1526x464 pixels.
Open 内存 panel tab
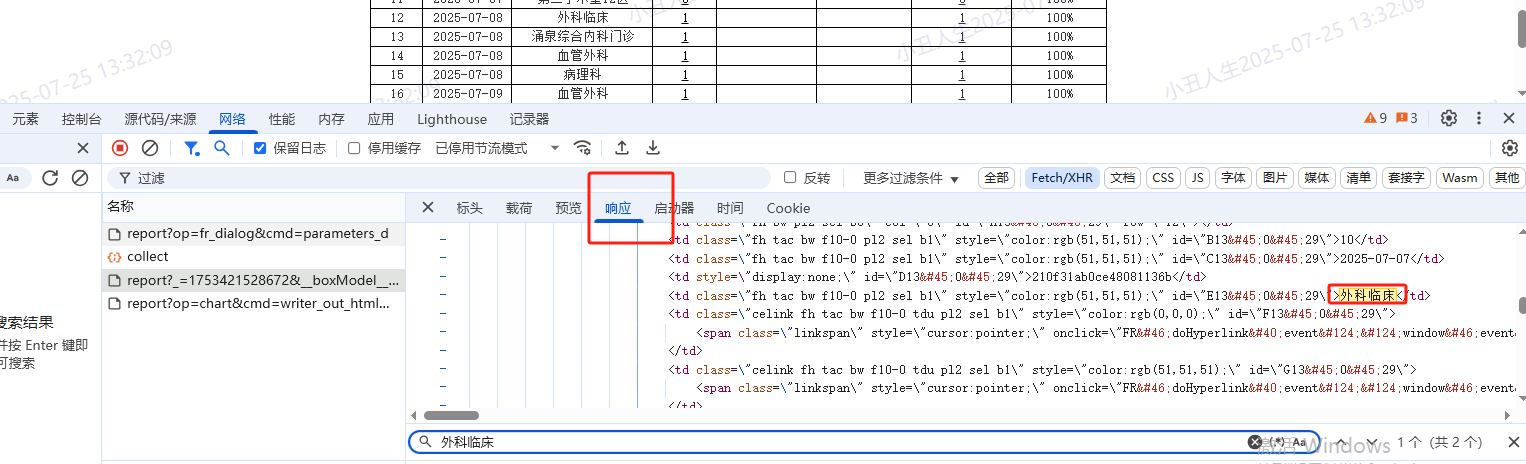331,119
